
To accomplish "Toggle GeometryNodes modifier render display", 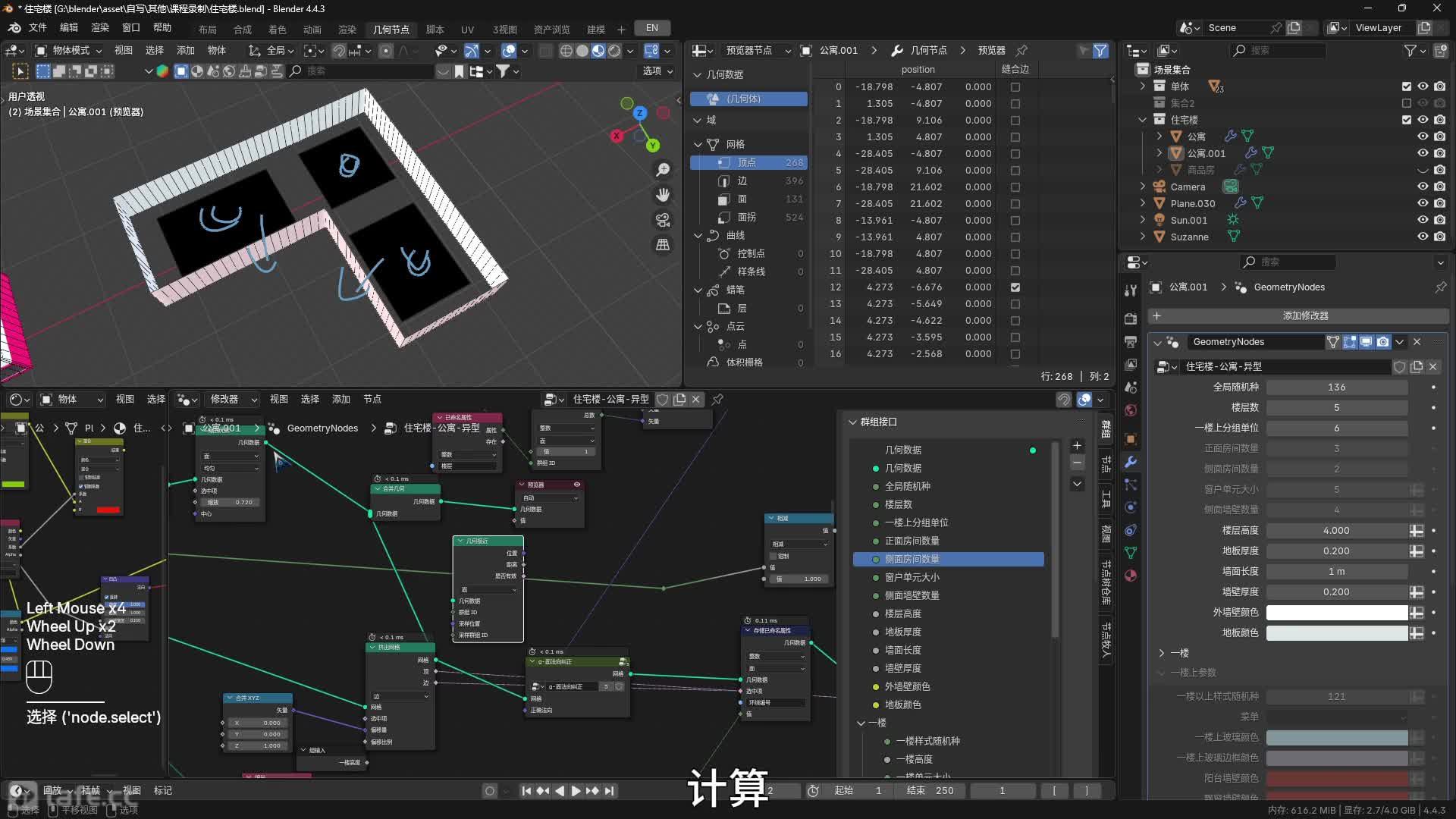I will [1383, 342].
